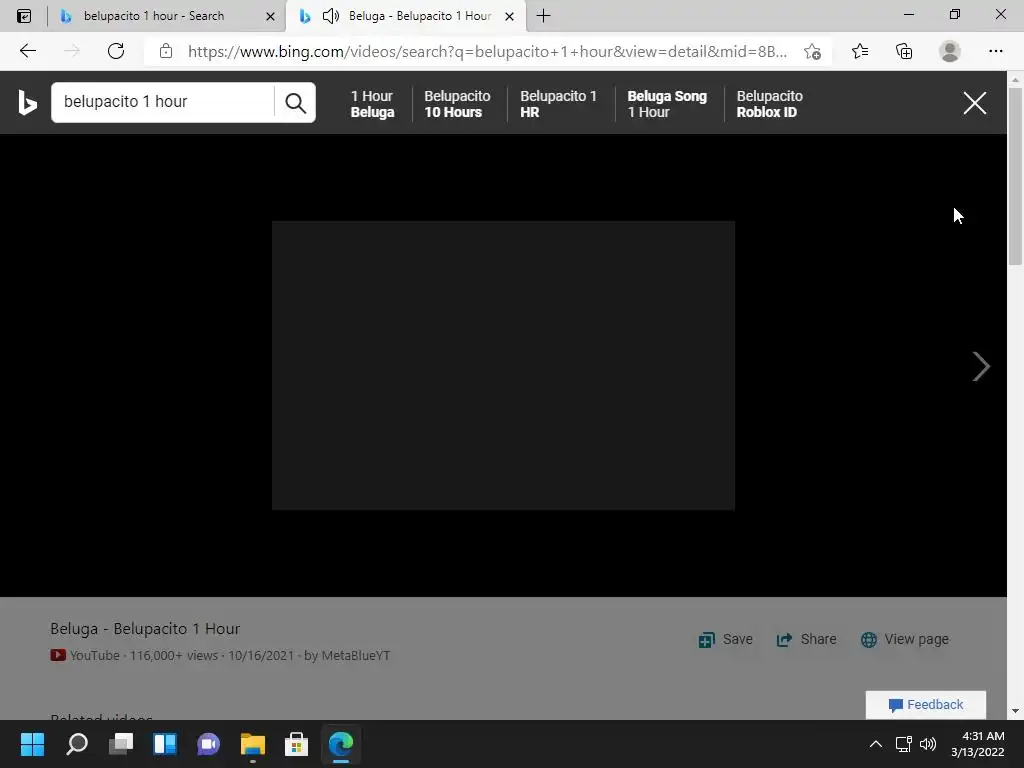The image size is (1024, 768).
Task: Open the Favorites list
Action: click(x=860, y=51)
